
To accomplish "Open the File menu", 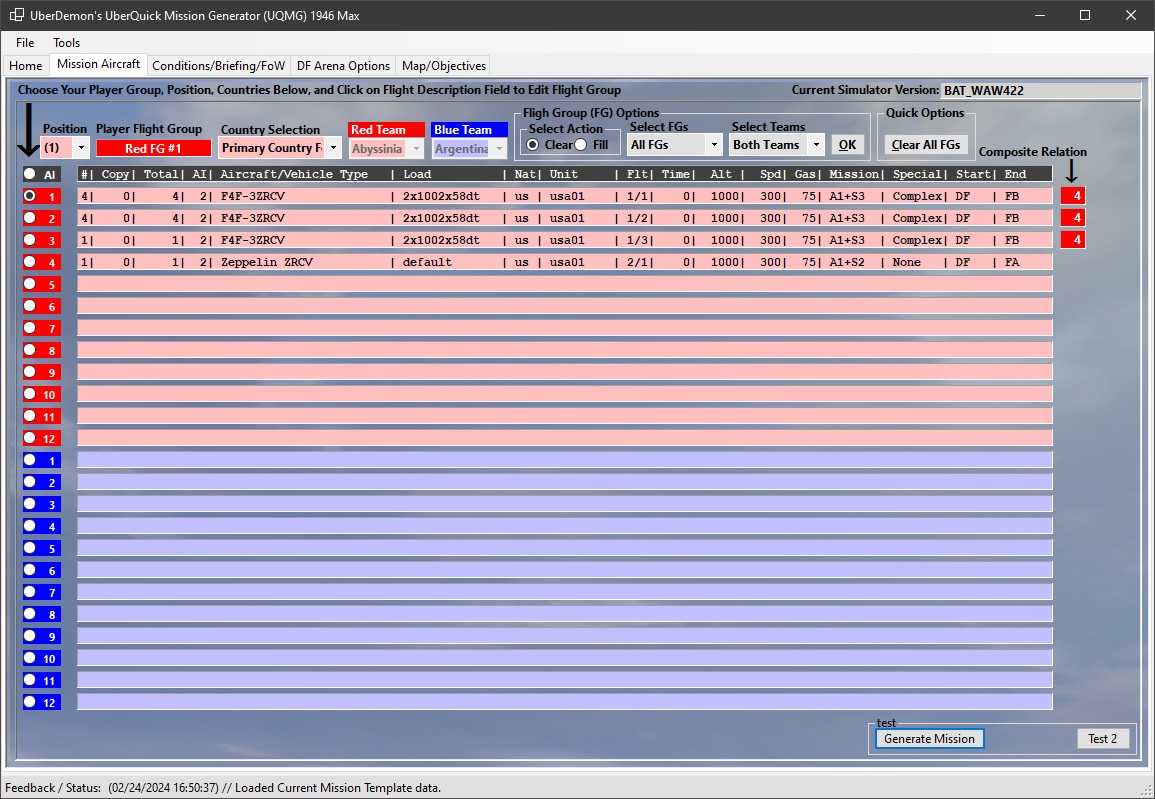I will [25, 43].
